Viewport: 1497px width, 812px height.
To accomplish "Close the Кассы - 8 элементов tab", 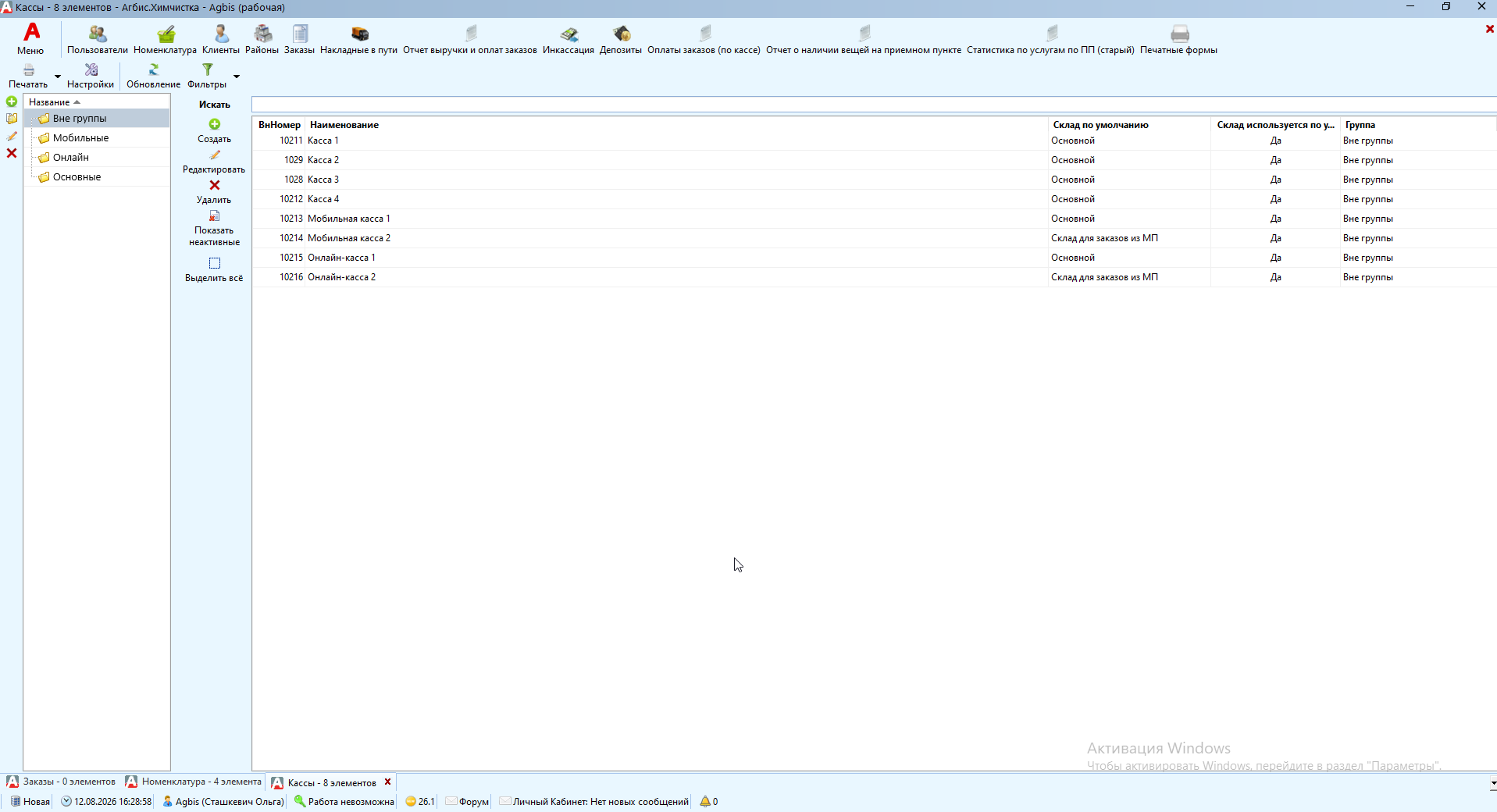I will [x=387, y=782].
